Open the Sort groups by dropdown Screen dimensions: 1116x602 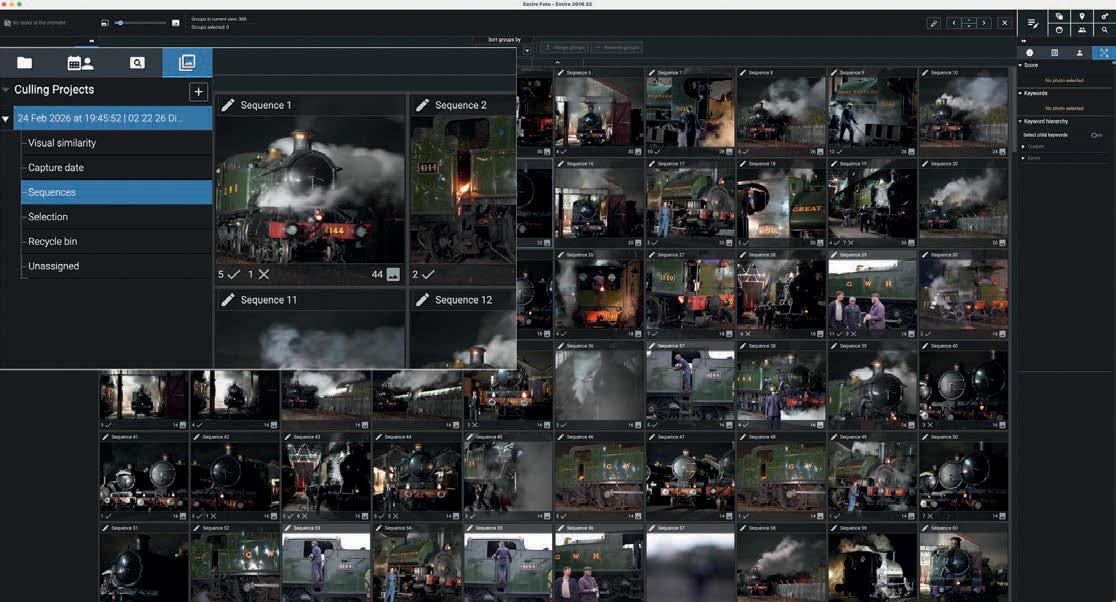(527, 51)
